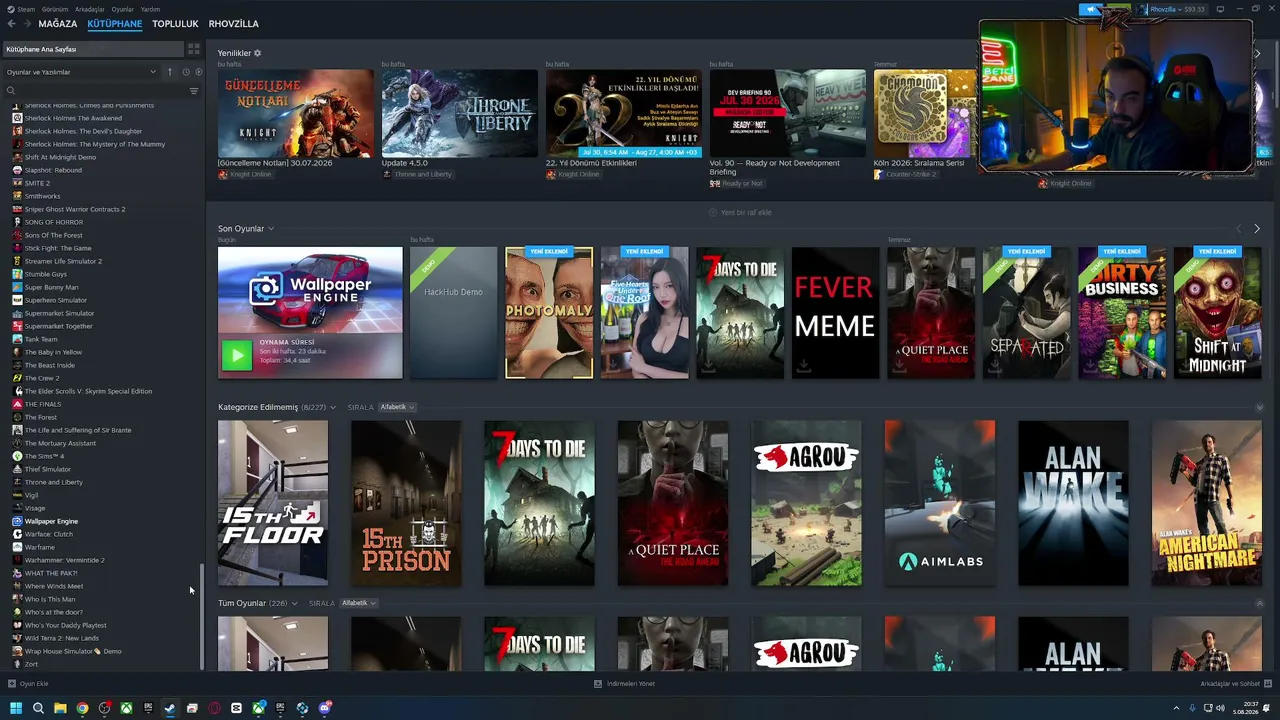Select Throne and Liberty in the game list
This screenshot has width=1280, height=720.
pos(54,482)
